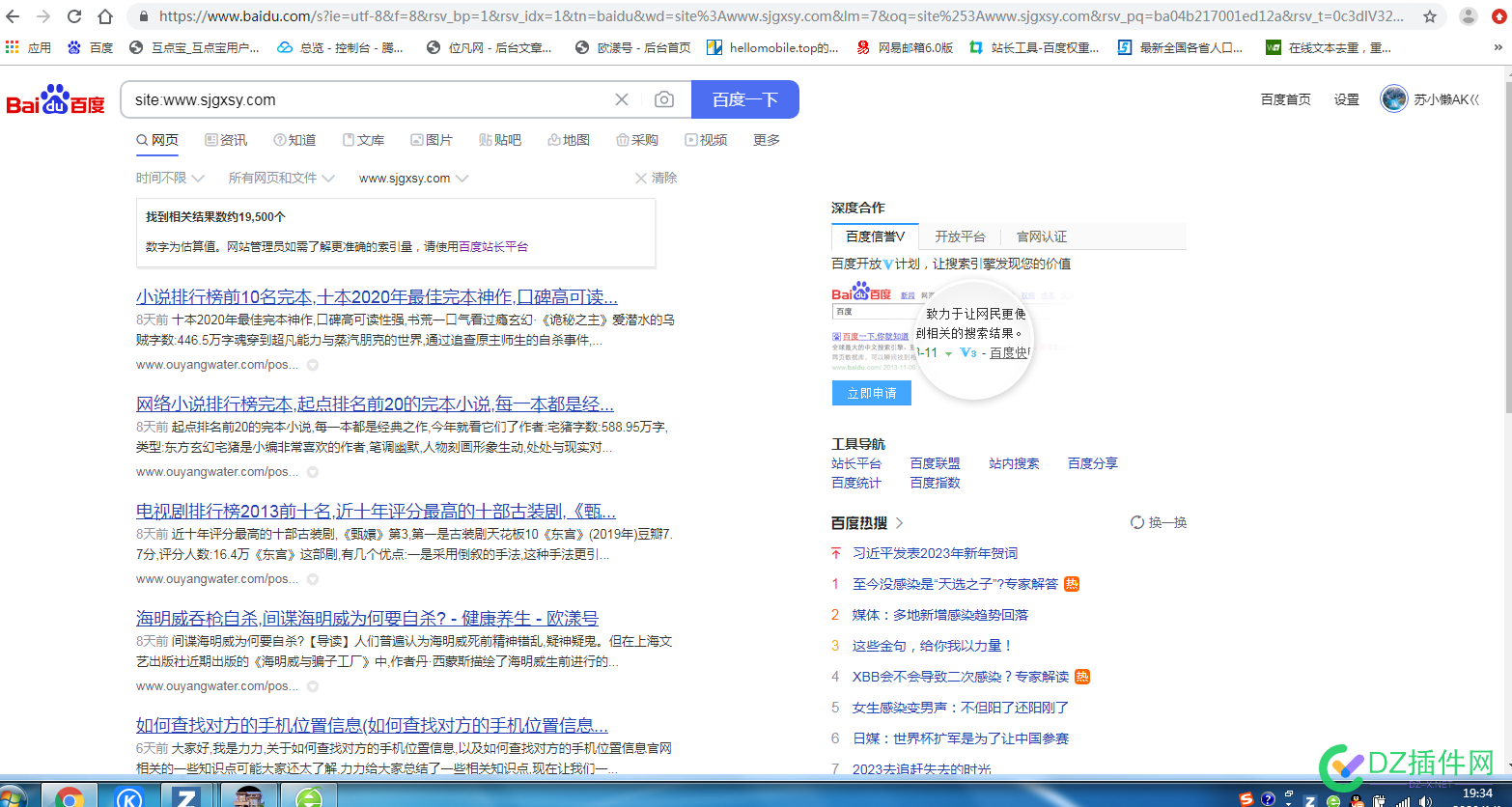Open the 网易邮箱6.0版 bookmark
Screen dimensions: 1512x807
pyautogui.click(x=905, y=47)
